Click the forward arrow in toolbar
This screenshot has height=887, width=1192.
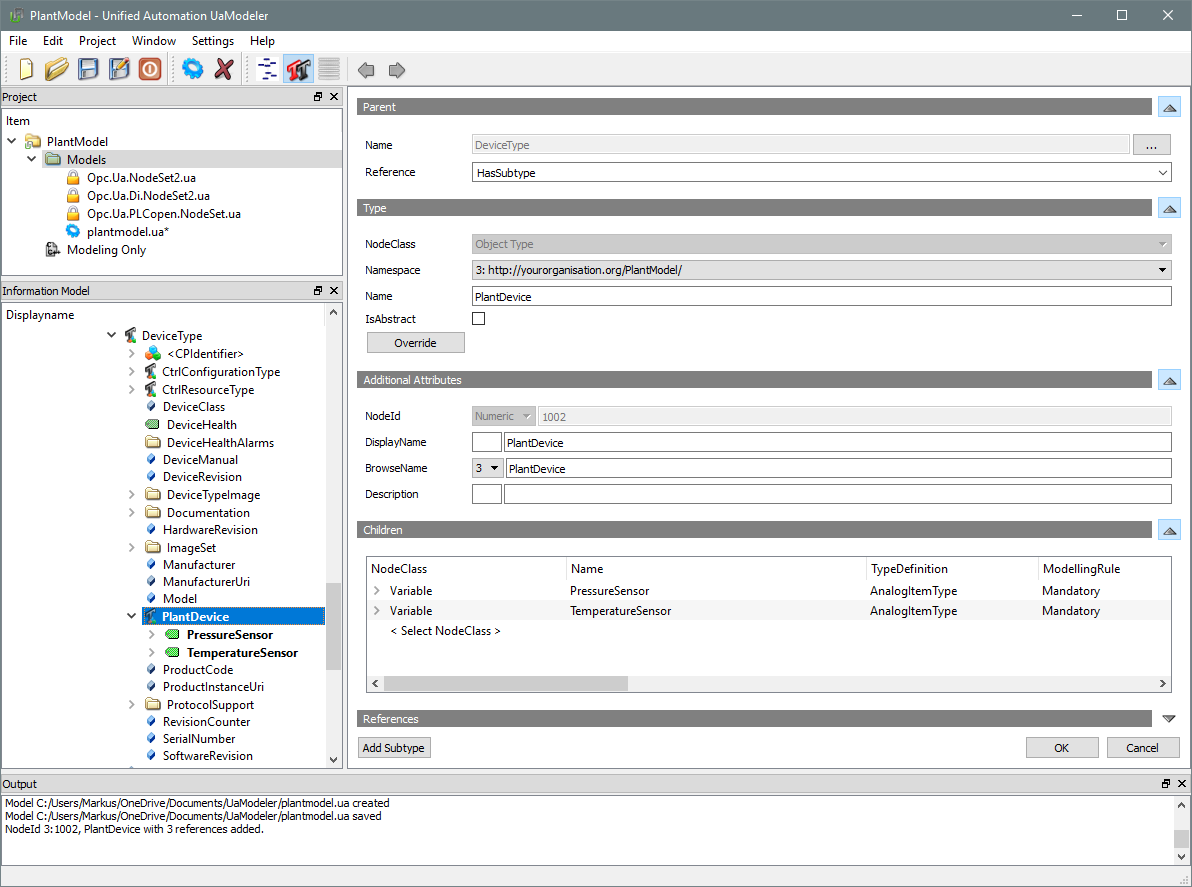(x=397, y=70)
